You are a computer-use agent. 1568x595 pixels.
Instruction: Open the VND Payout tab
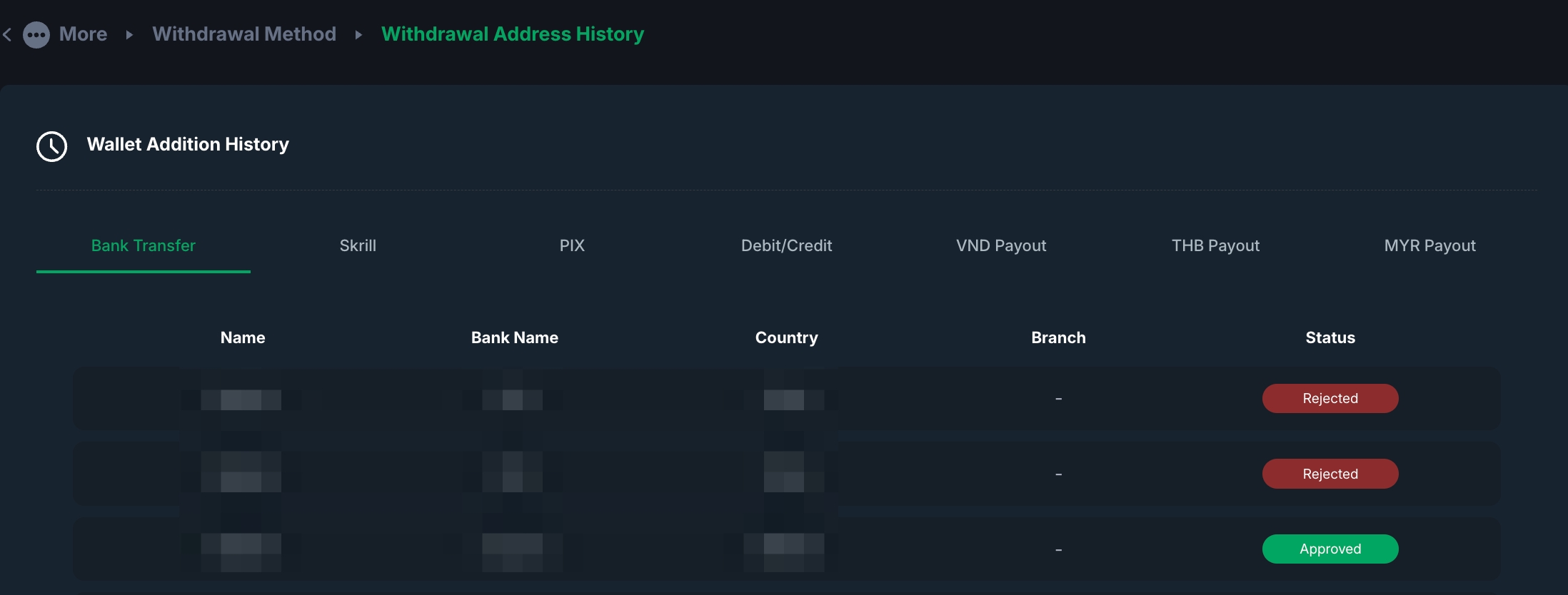[x=1001, y=245]
